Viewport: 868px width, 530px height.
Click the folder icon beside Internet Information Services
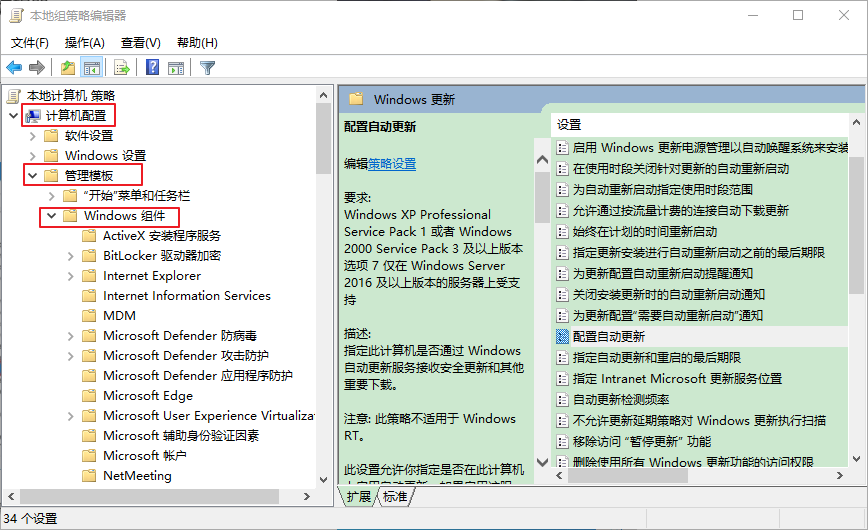pyautogui.click(x=89, y=296)
